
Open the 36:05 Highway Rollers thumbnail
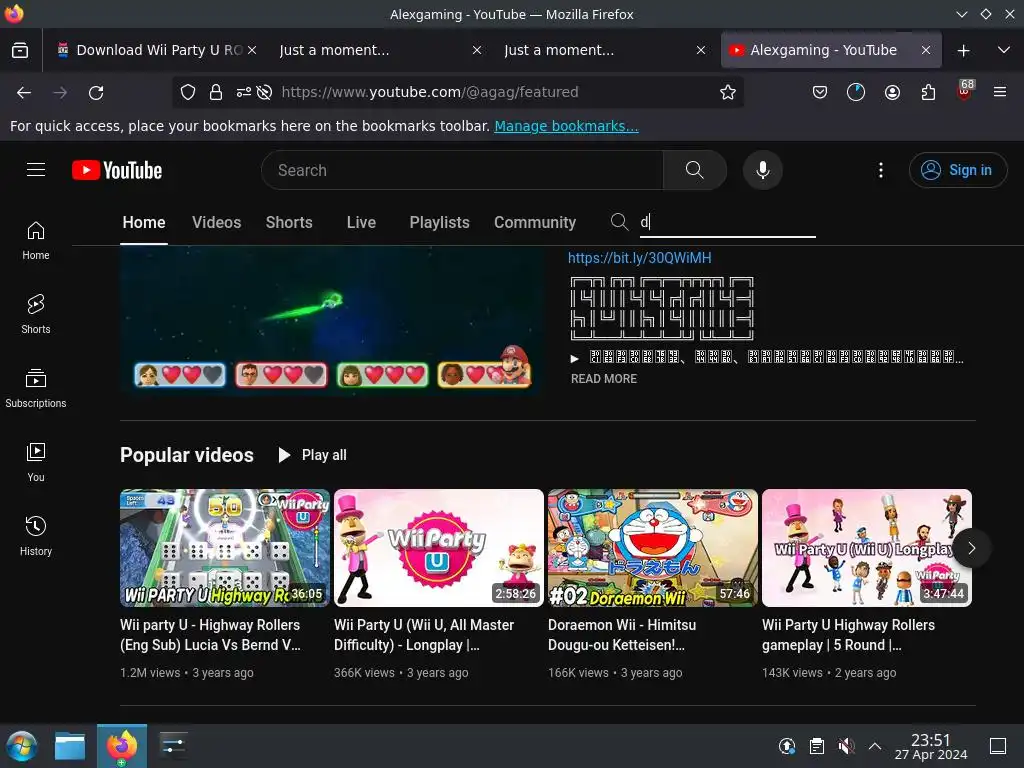[x=225, y=548]
